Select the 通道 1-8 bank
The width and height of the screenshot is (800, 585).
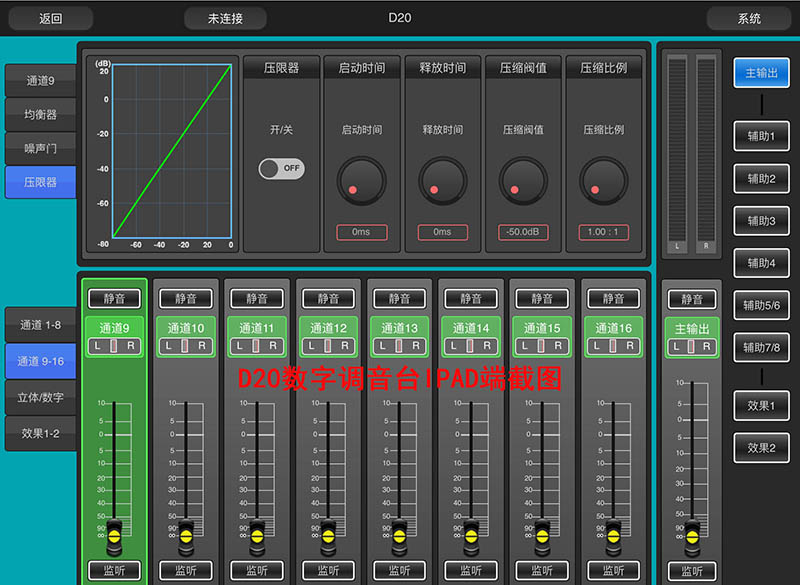point(41,325)
